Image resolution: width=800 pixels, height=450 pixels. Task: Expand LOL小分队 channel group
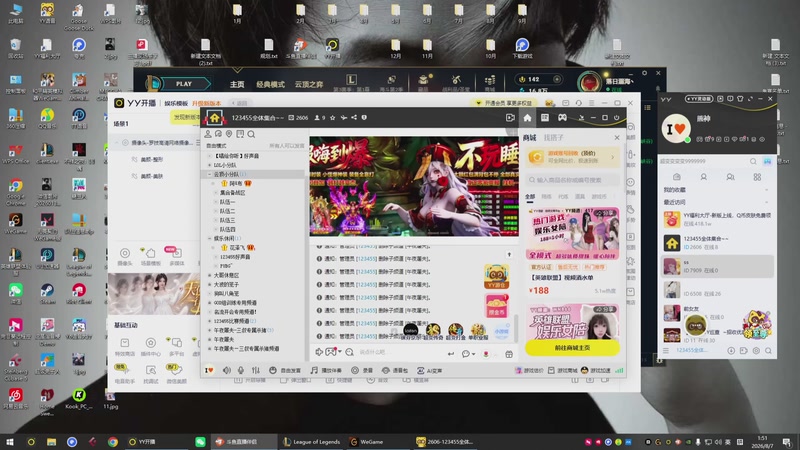(x=209, y=165)
